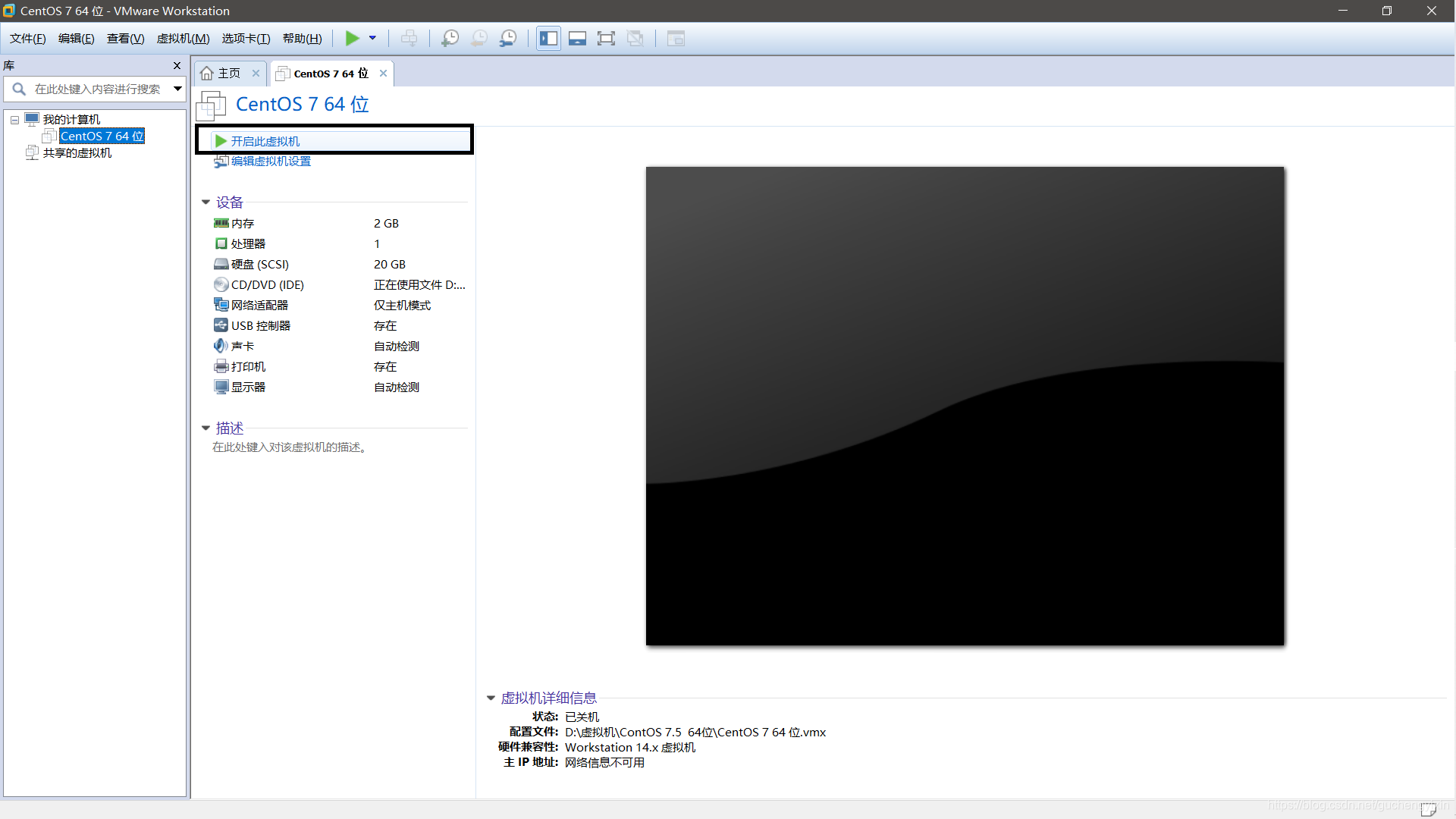Open the 文件(F) menu
1456x819 pixels.
[28, 39]
